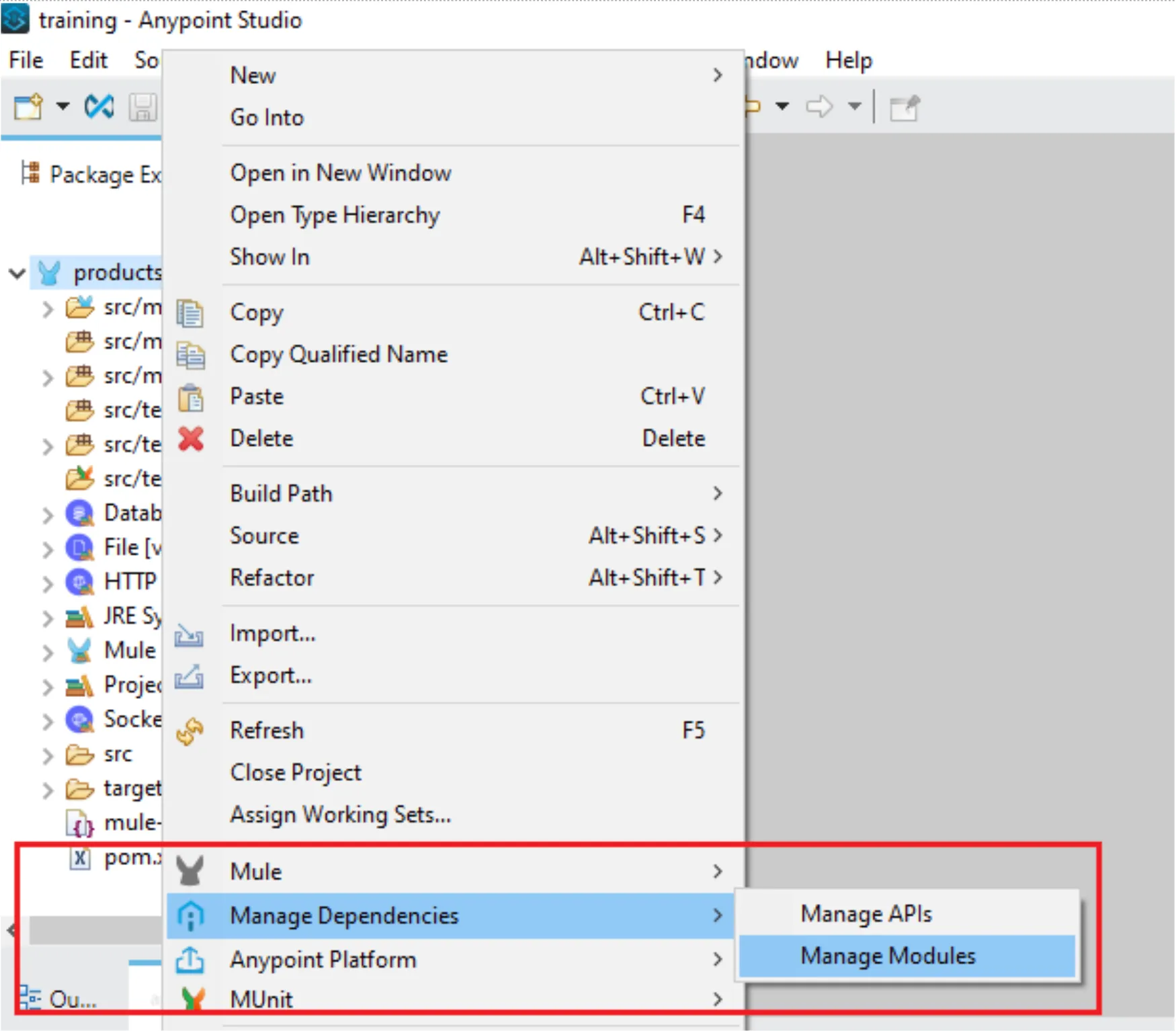Viewport: 1176px width, 1031px height.
Task: Open the Mule submenu
Action: (454, 872)
